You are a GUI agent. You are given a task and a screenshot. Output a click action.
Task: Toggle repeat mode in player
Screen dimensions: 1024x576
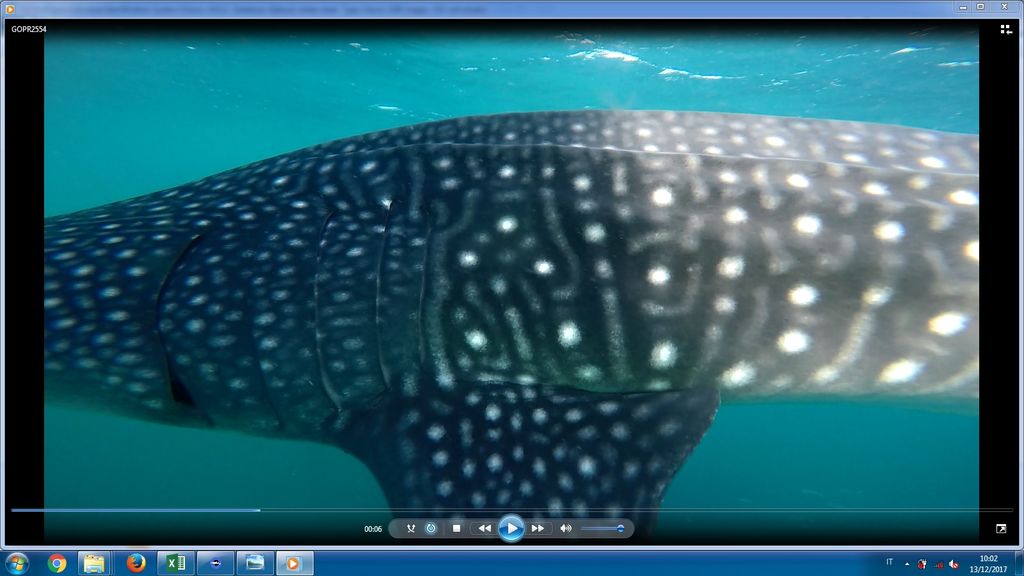pyautogui.click(x=431, y=528)
